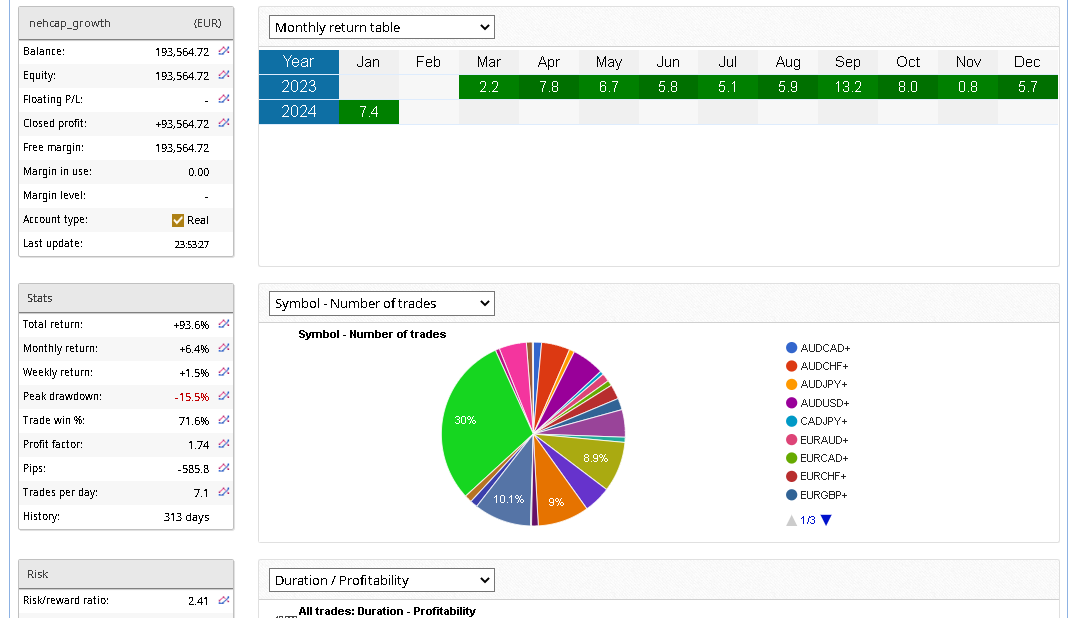Go to next legend page with down arrow
Viewport: 1086px width, 618px height.
(826, 520)
